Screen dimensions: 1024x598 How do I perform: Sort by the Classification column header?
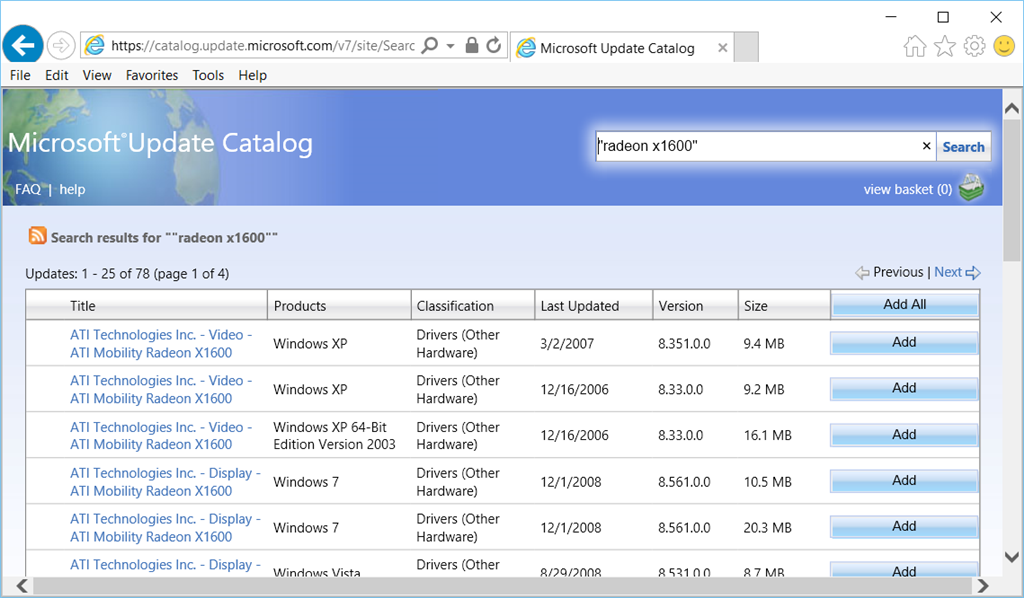coord(473,306)
